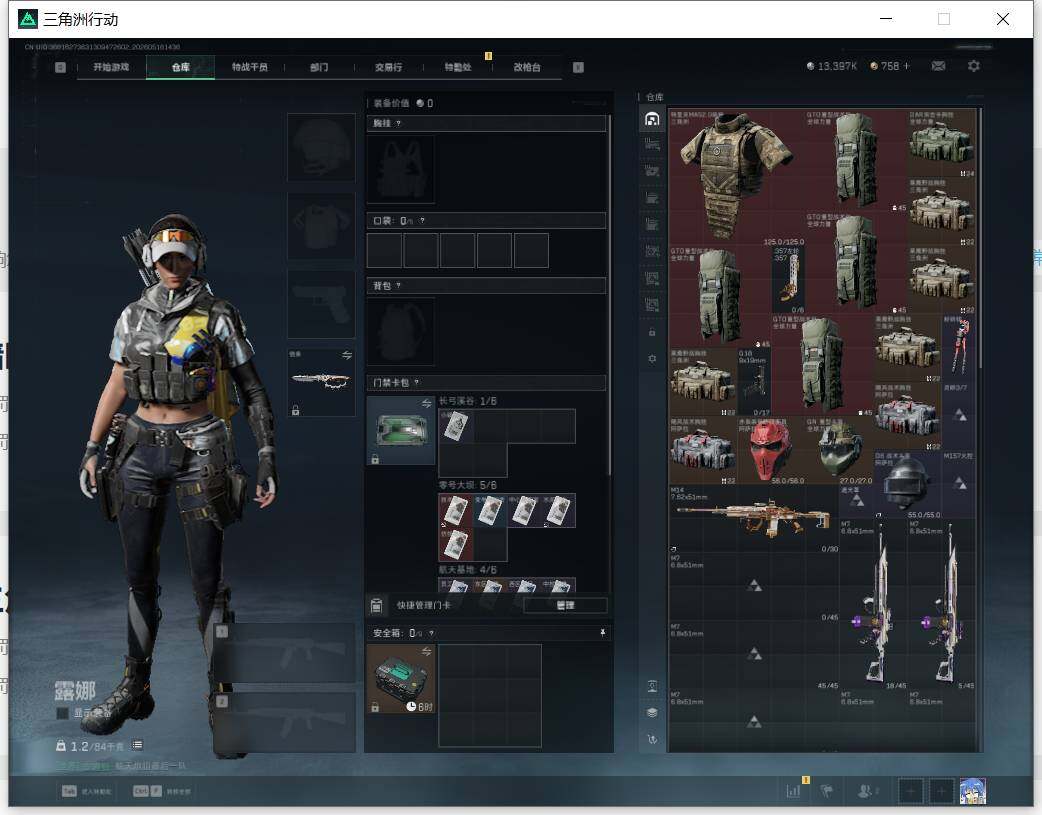This screenshot has height=815, width=1042.
Task: Toggle the 显示装备 checkbox
Action: pos(62,713)
